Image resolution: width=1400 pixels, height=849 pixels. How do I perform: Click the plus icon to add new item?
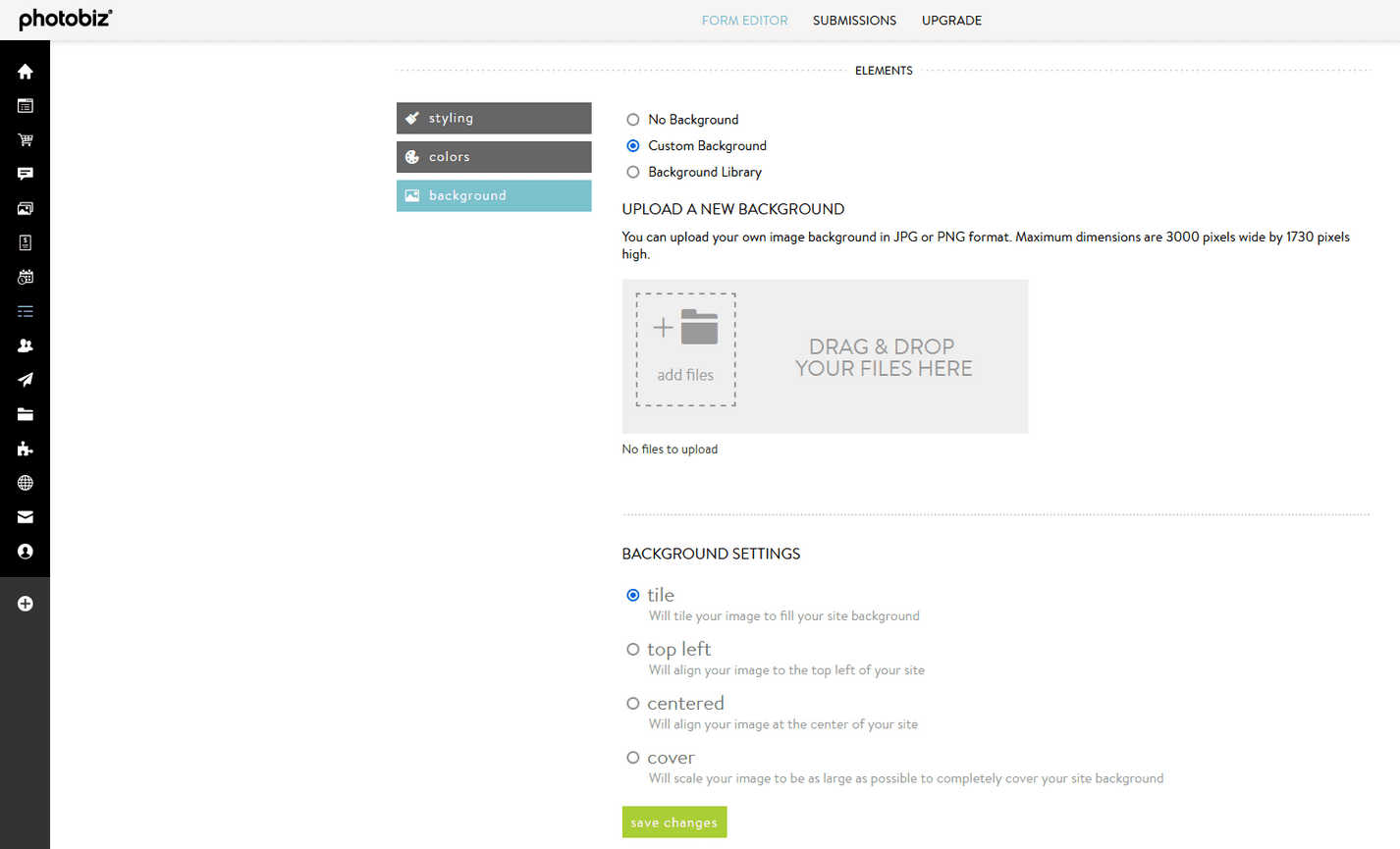26,604
